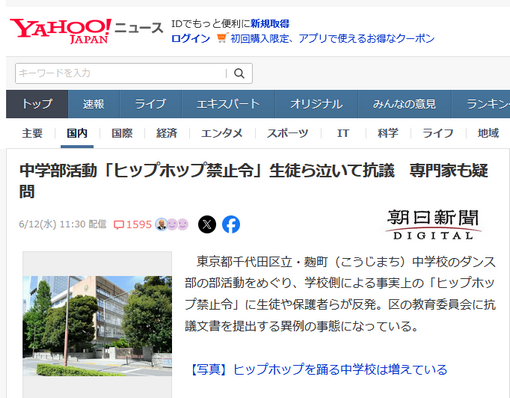Viewport: 510px width, 398px height.
Task: Open the 朝日新聞 DIGITAL logo
Action: coord(433,224)
